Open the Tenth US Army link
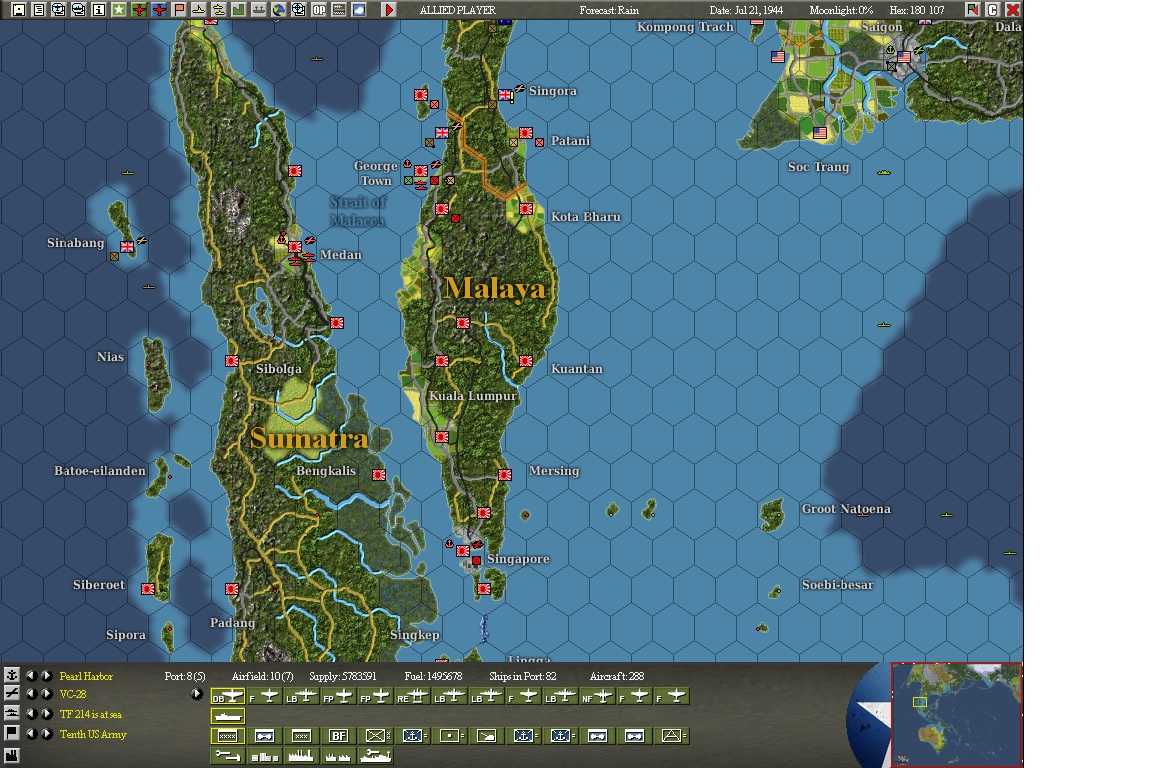 pos(93,734)
